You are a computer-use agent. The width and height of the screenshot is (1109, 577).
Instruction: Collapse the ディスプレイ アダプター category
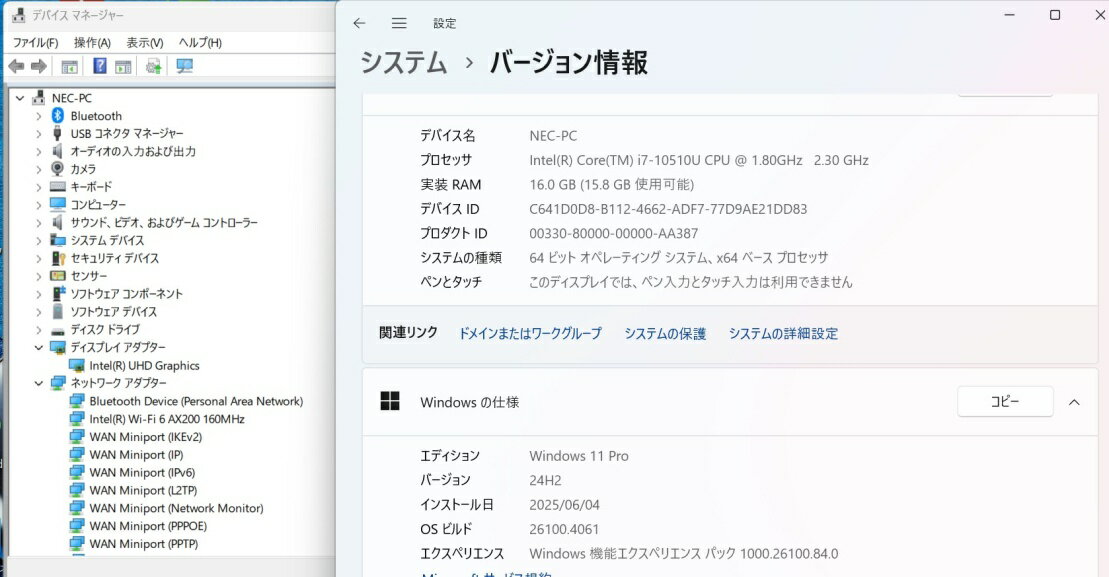point(39,347)
